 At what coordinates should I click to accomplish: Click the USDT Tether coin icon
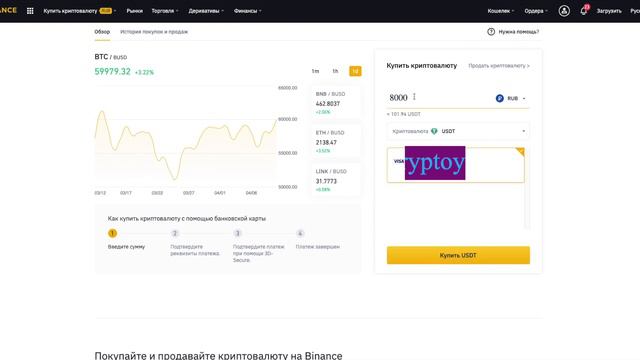[434, 131]
